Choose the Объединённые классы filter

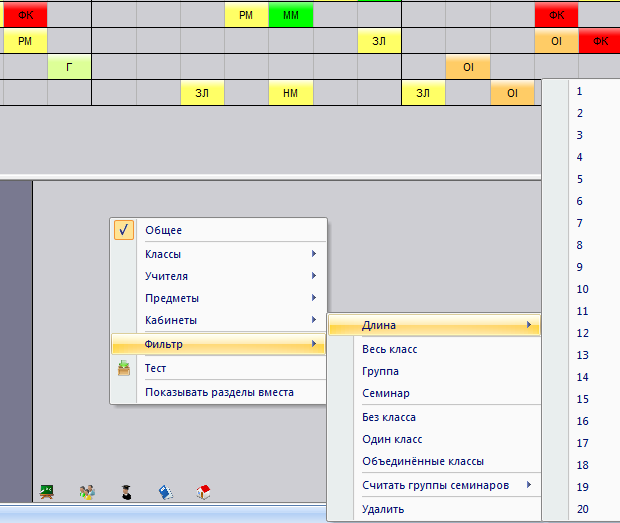[x=423, y=461]
